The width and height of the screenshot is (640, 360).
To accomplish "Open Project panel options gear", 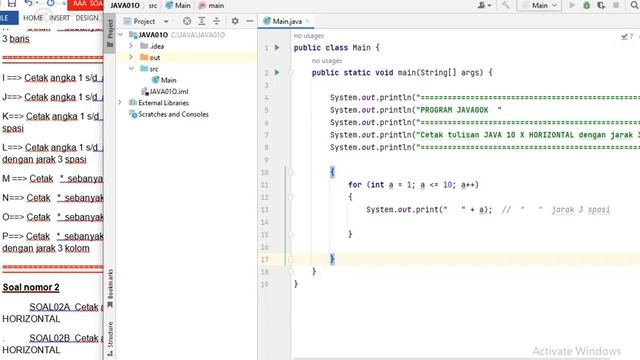I will point(235,21).
